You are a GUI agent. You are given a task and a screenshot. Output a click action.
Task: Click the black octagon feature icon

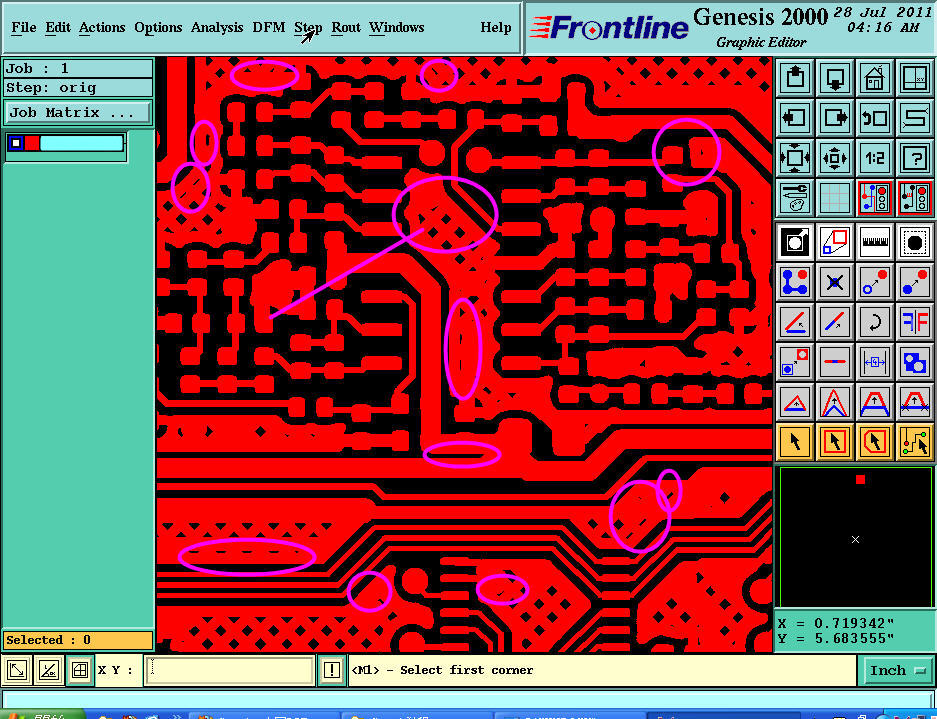click(915, 242)
